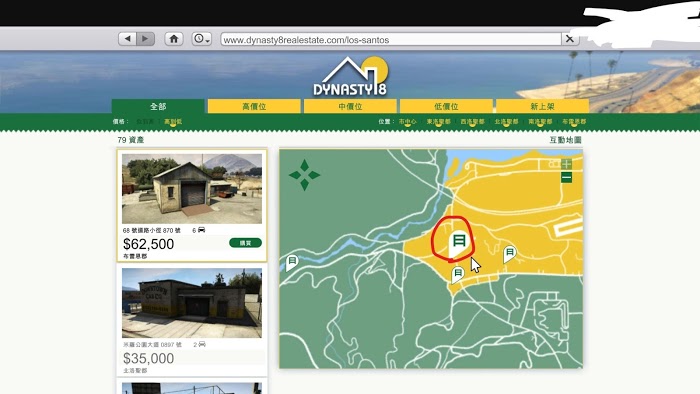The image size is (700, 394).
Task: Select the rightmost garage map marker
Action: point(509,254)
